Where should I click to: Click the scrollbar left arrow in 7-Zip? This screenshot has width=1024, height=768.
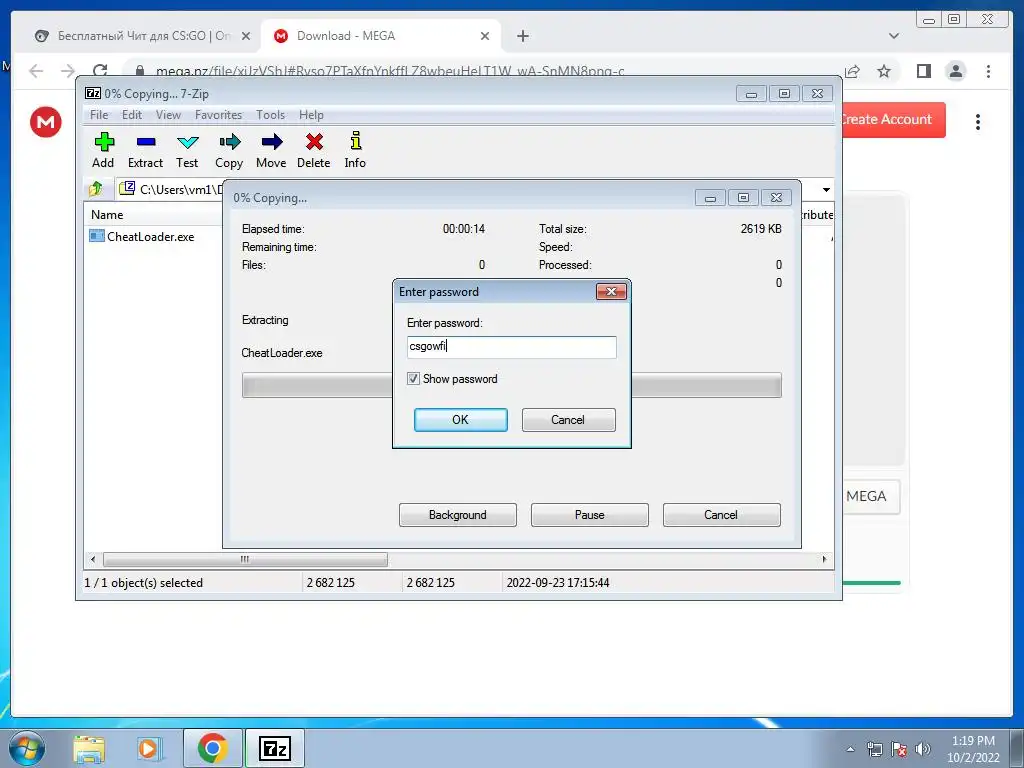tap(93, 560)
